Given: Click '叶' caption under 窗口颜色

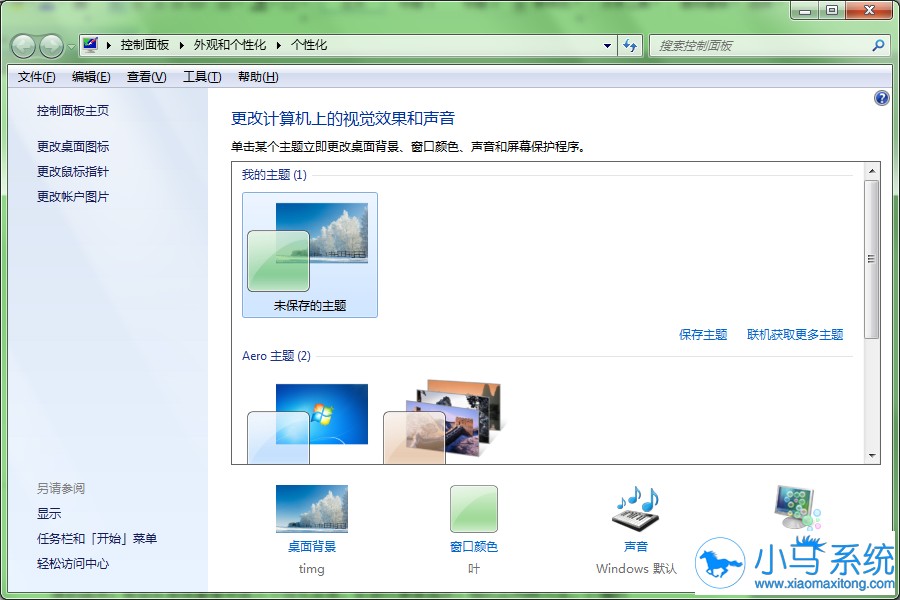Looking at the screenshot, I should coord(474,569).
